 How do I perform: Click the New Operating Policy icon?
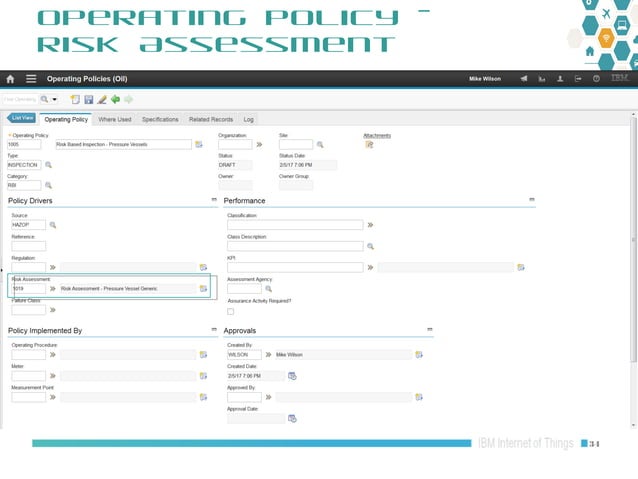(x=75, y=99)
